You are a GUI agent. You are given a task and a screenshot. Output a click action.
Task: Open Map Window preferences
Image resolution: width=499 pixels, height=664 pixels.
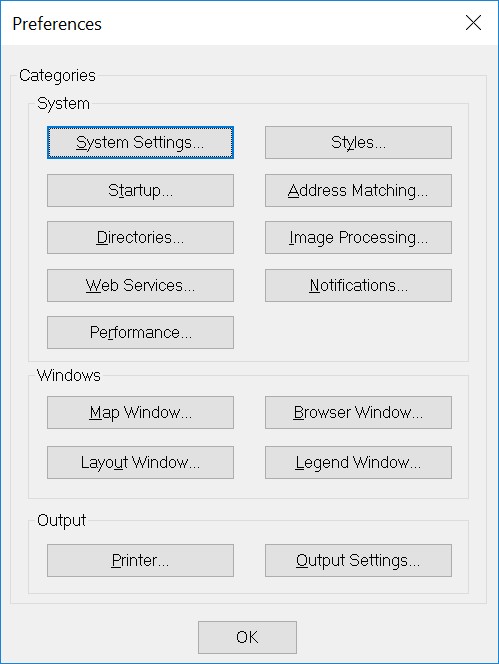click(140, 412)
